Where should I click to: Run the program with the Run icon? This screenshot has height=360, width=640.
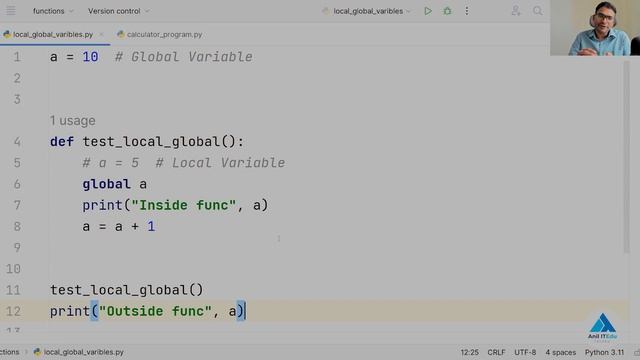(x=428, y=11)
